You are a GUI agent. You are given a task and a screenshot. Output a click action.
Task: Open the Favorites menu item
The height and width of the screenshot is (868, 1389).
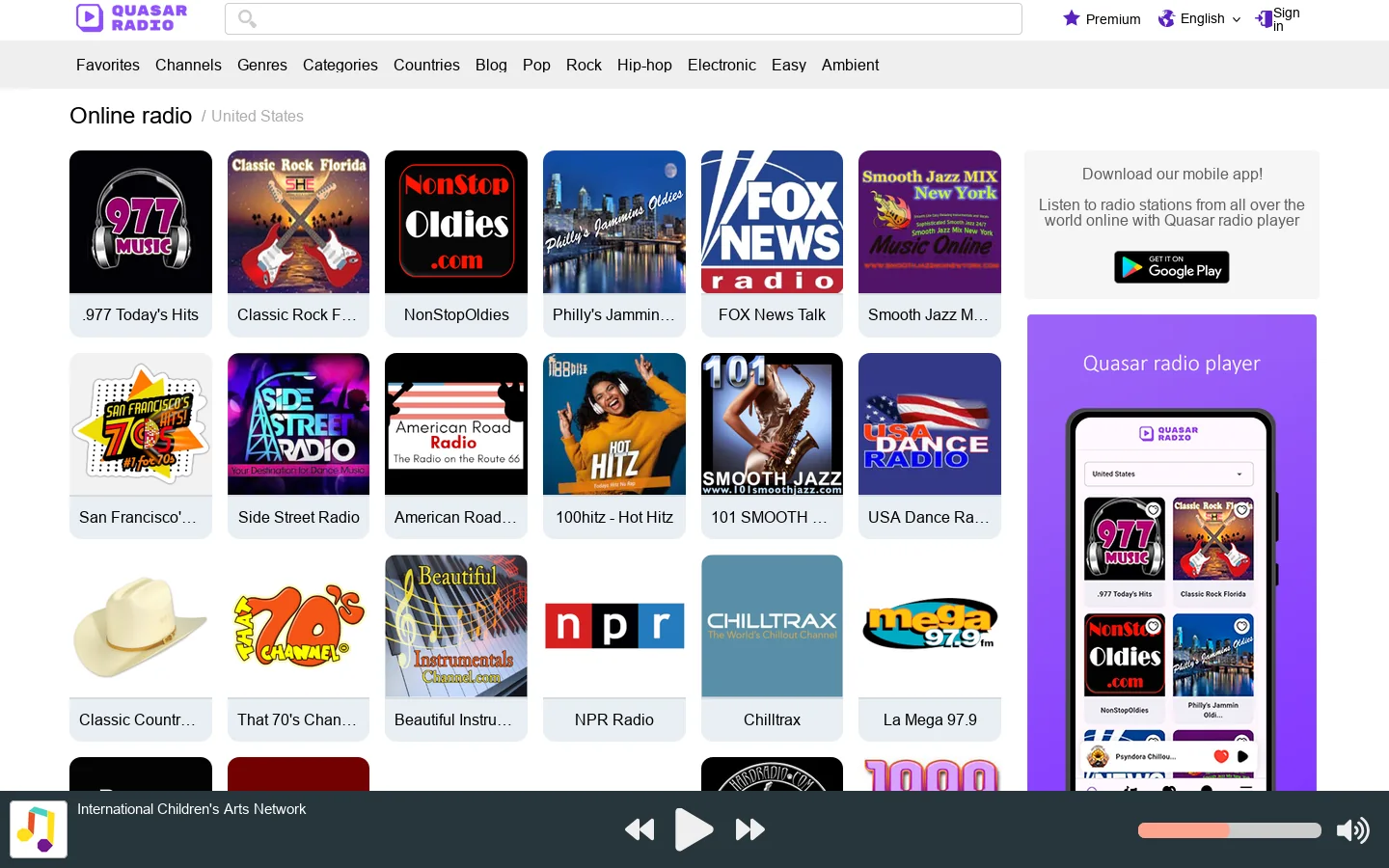click(x=108, y=65)
